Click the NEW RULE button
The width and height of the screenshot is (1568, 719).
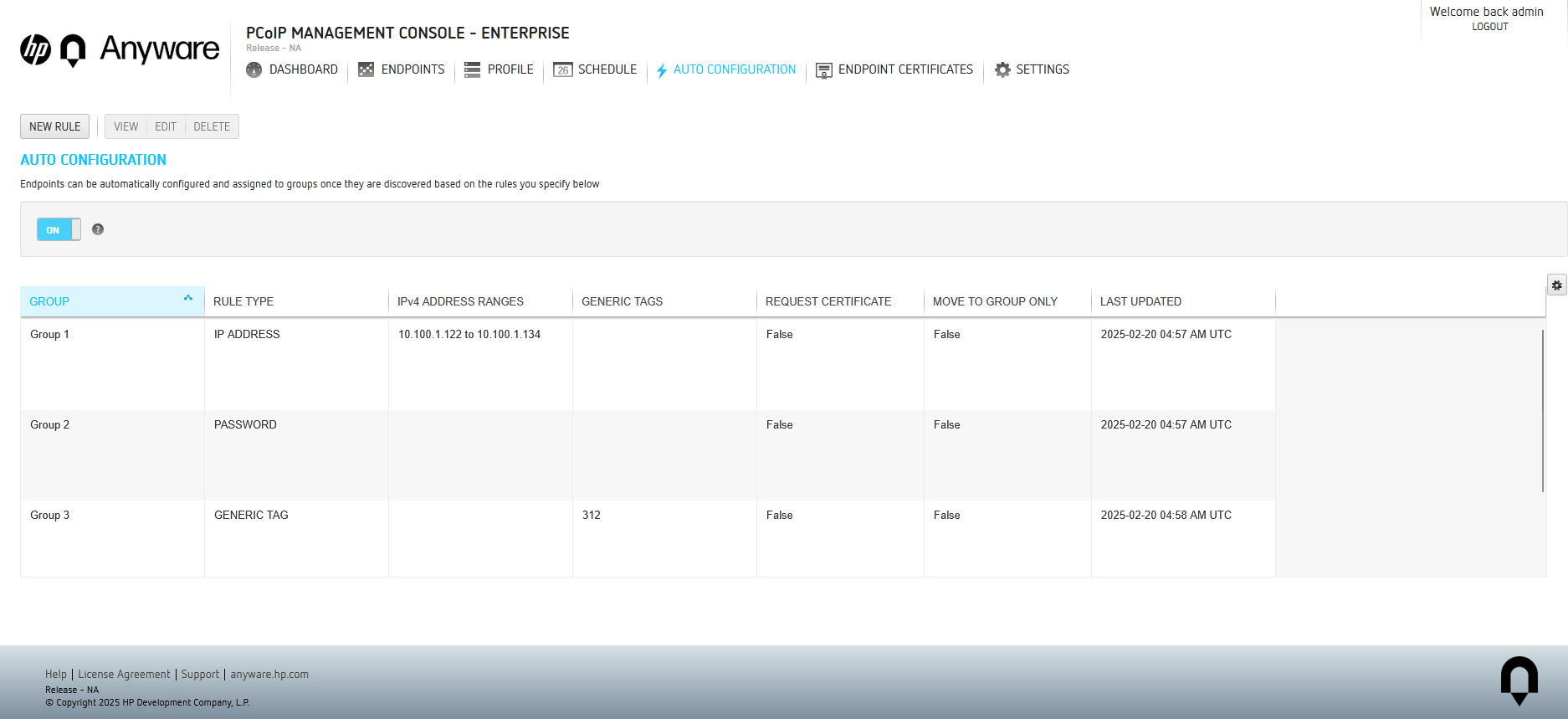point(55,126)
